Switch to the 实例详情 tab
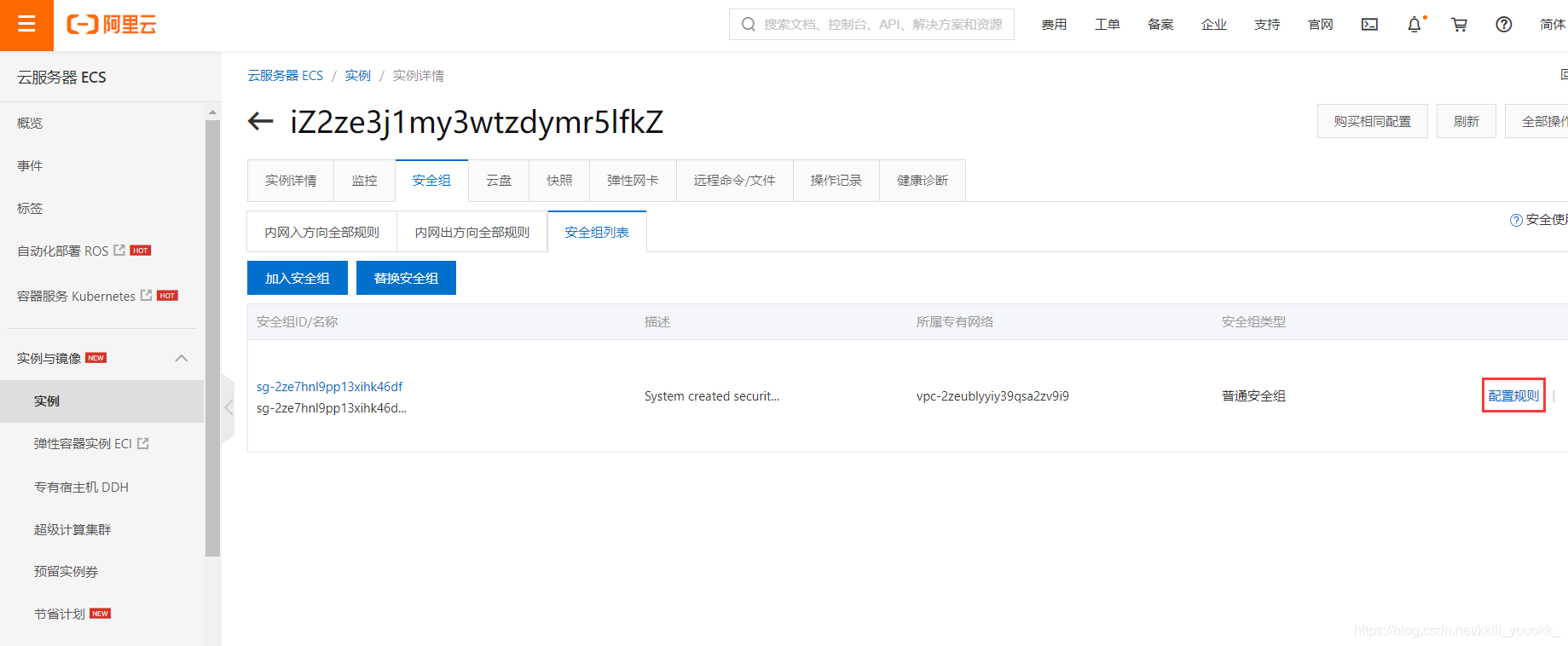Image resolution: width=1568 pixels, height=646 pixels. pos(291,181)
